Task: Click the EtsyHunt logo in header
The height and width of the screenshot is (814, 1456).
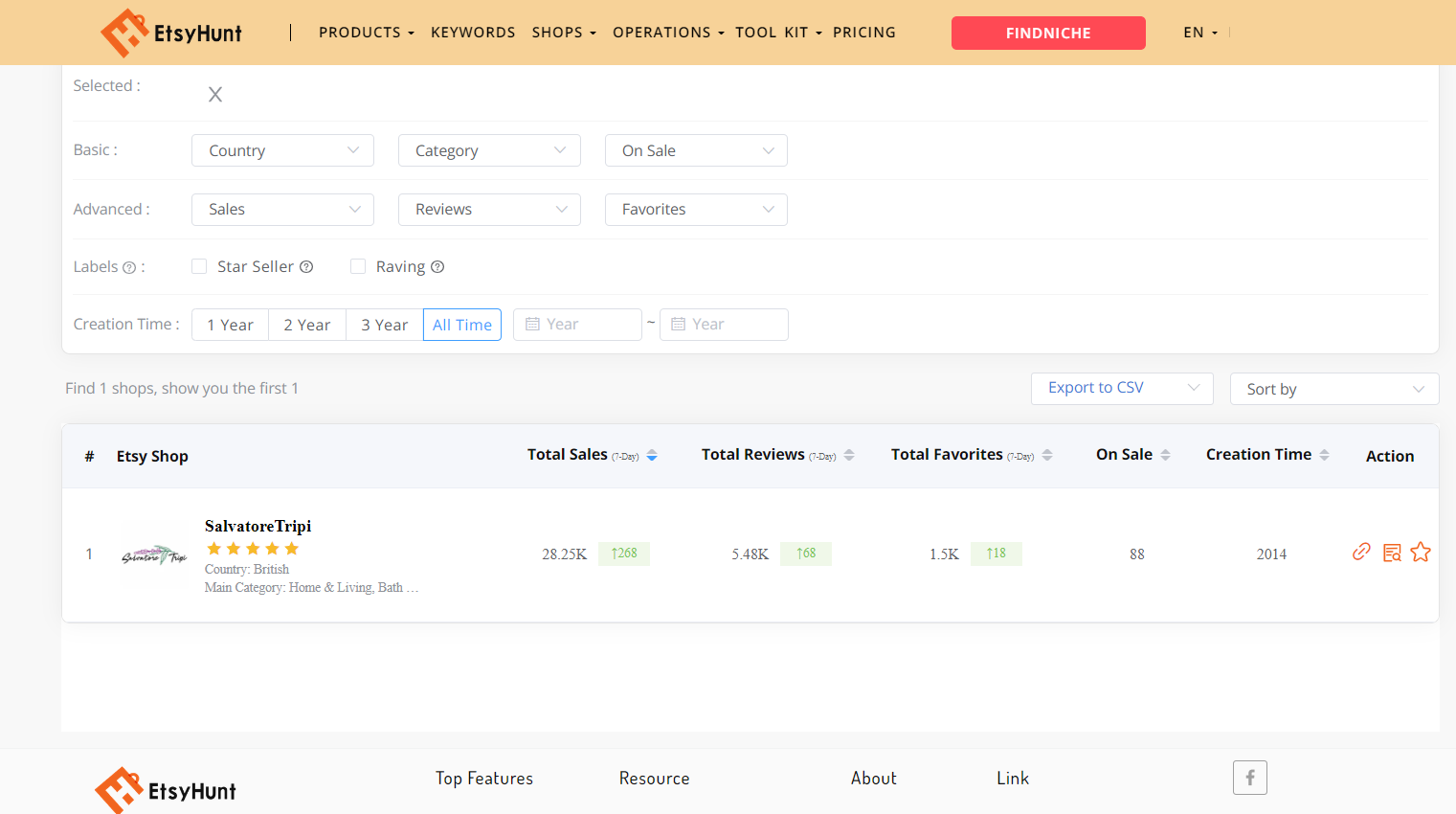Action: (171, 33)
